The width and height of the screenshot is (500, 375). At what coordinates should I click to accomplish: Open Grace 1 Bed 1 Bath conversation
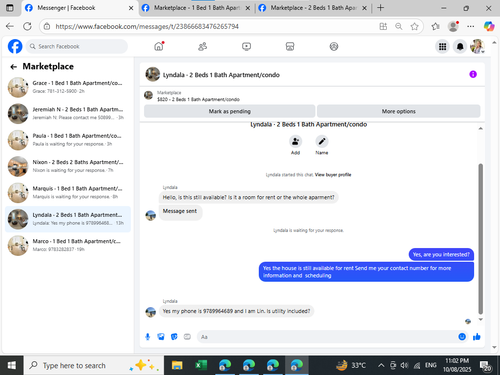[x=68, y=87]
